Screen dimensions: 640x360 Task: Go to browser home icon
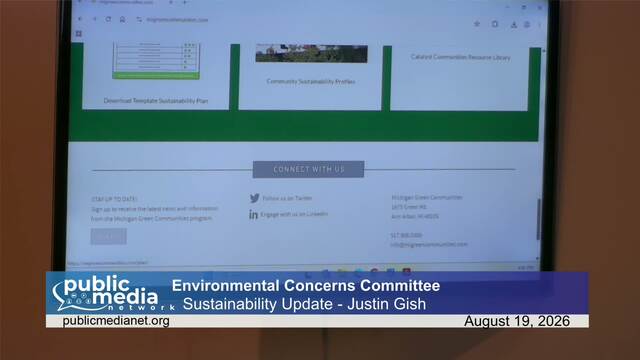coord(122,19)
